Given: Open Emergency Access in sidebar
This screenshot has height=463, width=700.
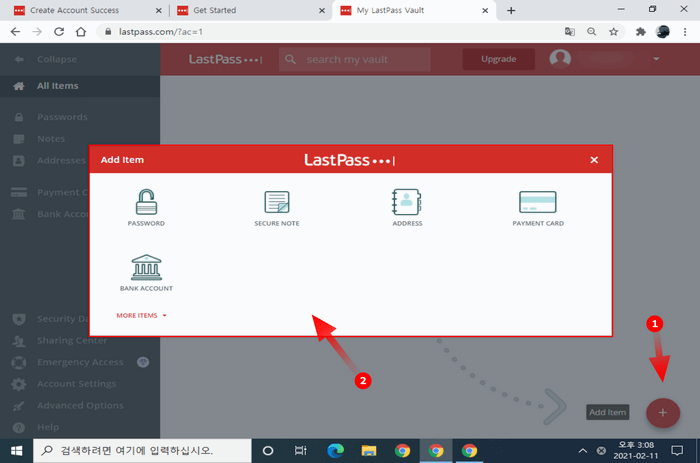Looking at the screenshot, I should point(80,362).
